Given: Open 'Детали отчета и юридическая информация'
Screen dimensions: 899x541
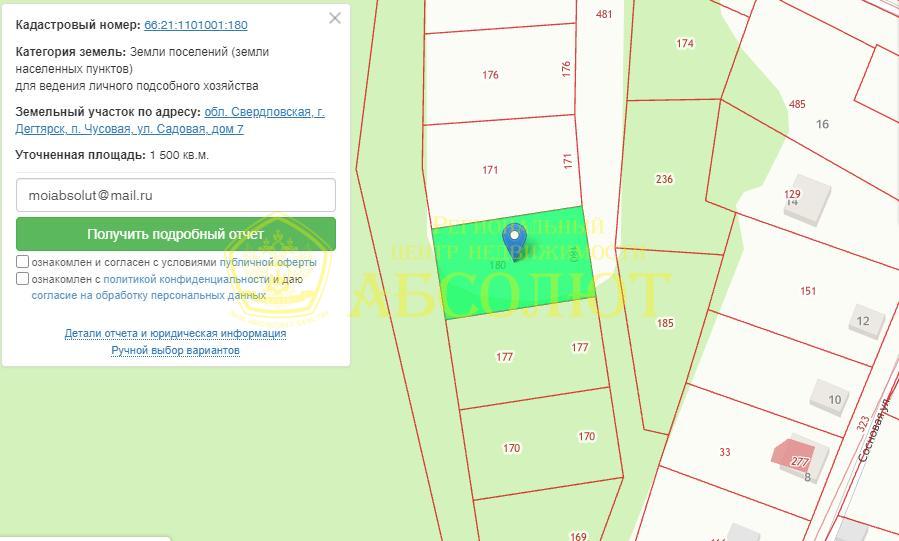Looking at the screenshot, I should pos(175,333).
